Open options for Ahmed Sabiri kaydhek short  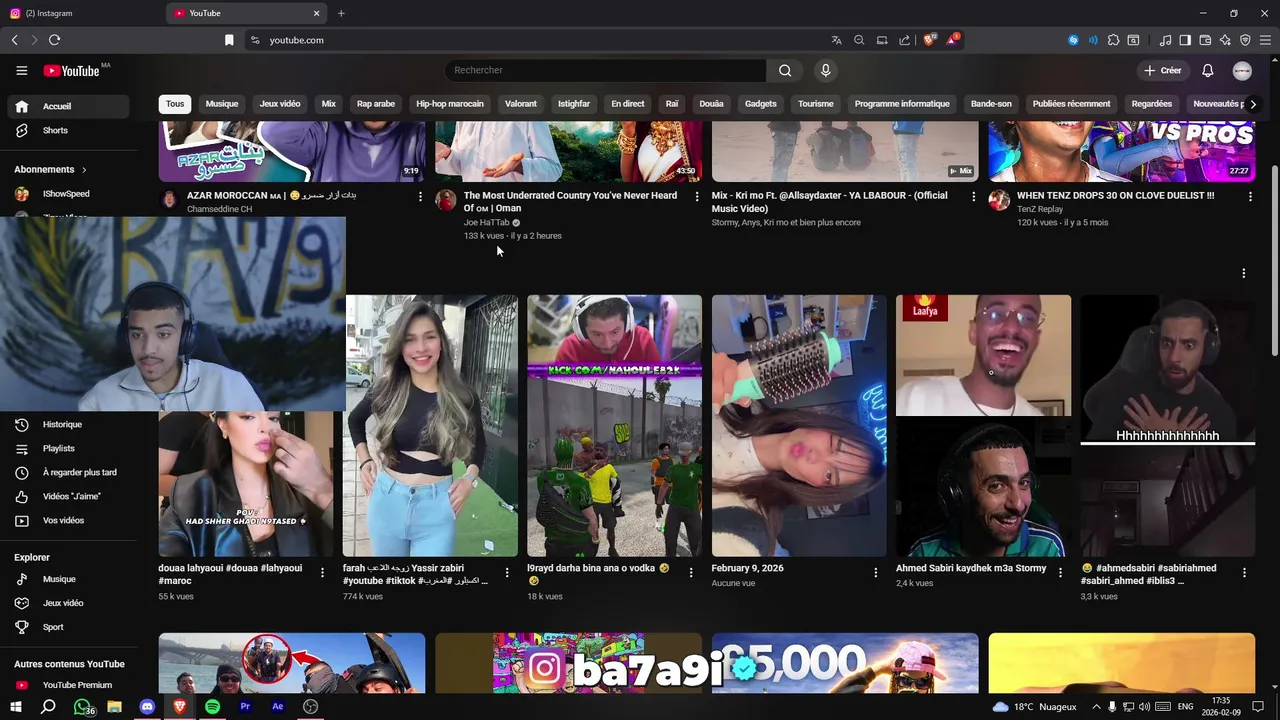[1060, 573]
